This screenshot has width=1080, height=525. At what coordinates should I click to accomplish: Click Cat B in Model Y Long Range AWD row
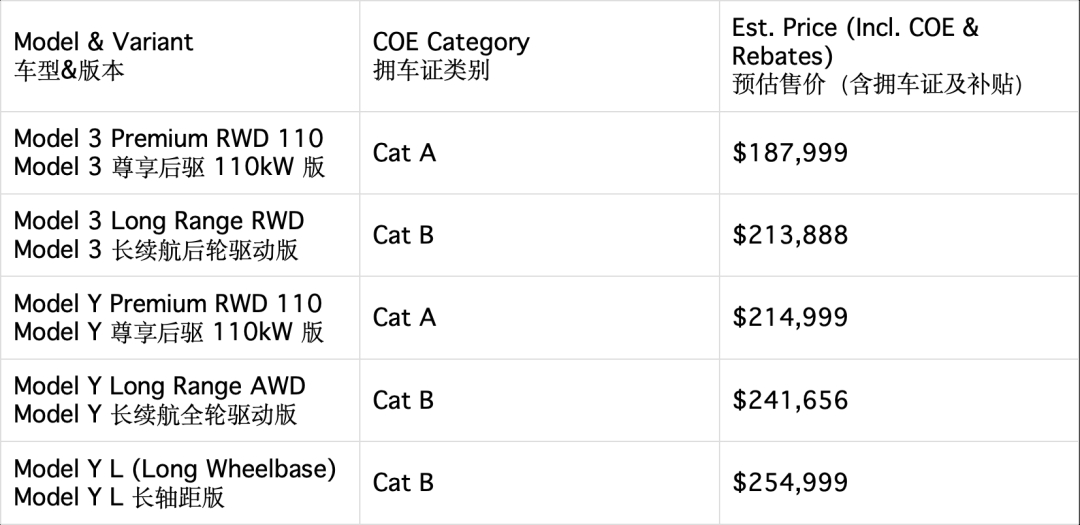coord(403,400)
